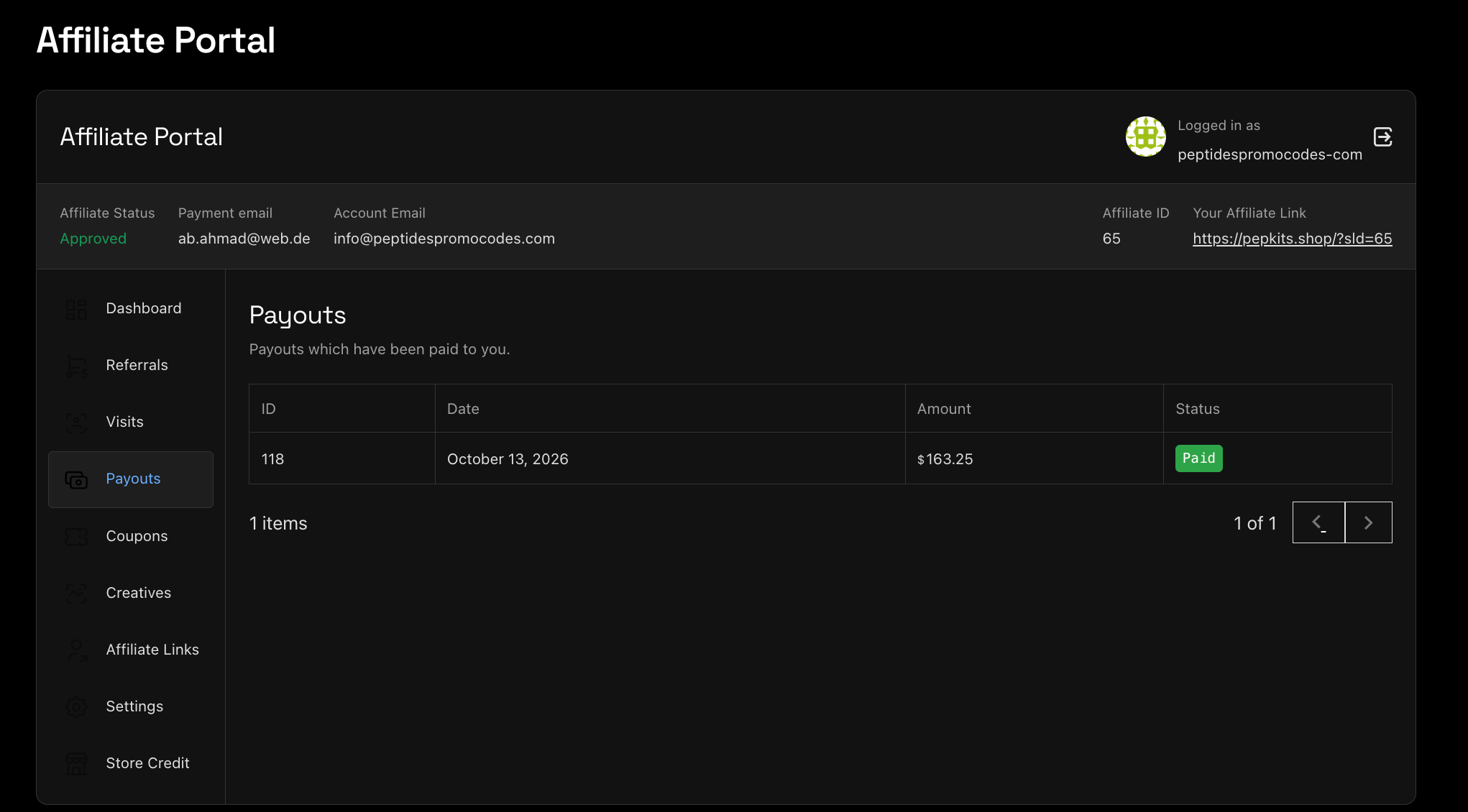Click the logout icon beside username
The image size is (1468, 812).
point(1383,137)
